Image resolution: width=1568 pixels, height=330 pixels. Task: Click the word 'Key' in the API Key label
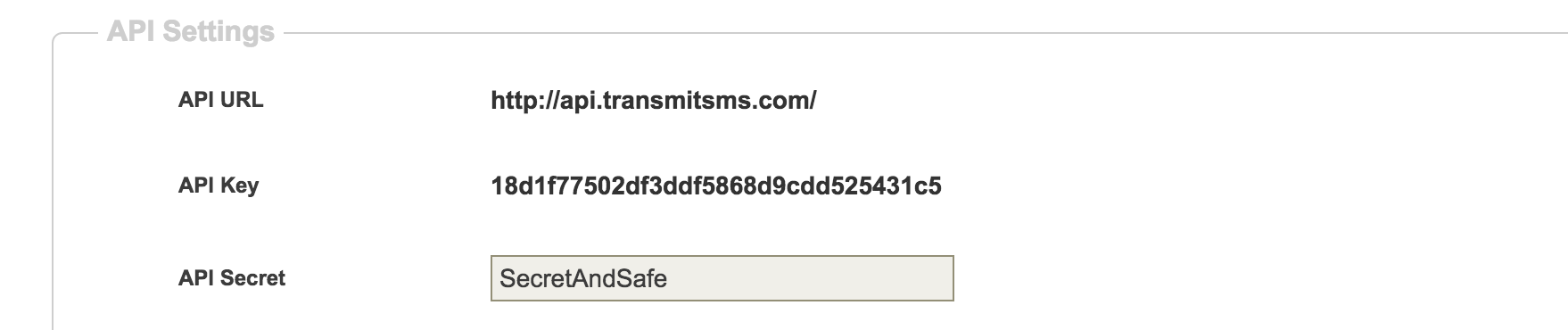[x=239, y=186]
